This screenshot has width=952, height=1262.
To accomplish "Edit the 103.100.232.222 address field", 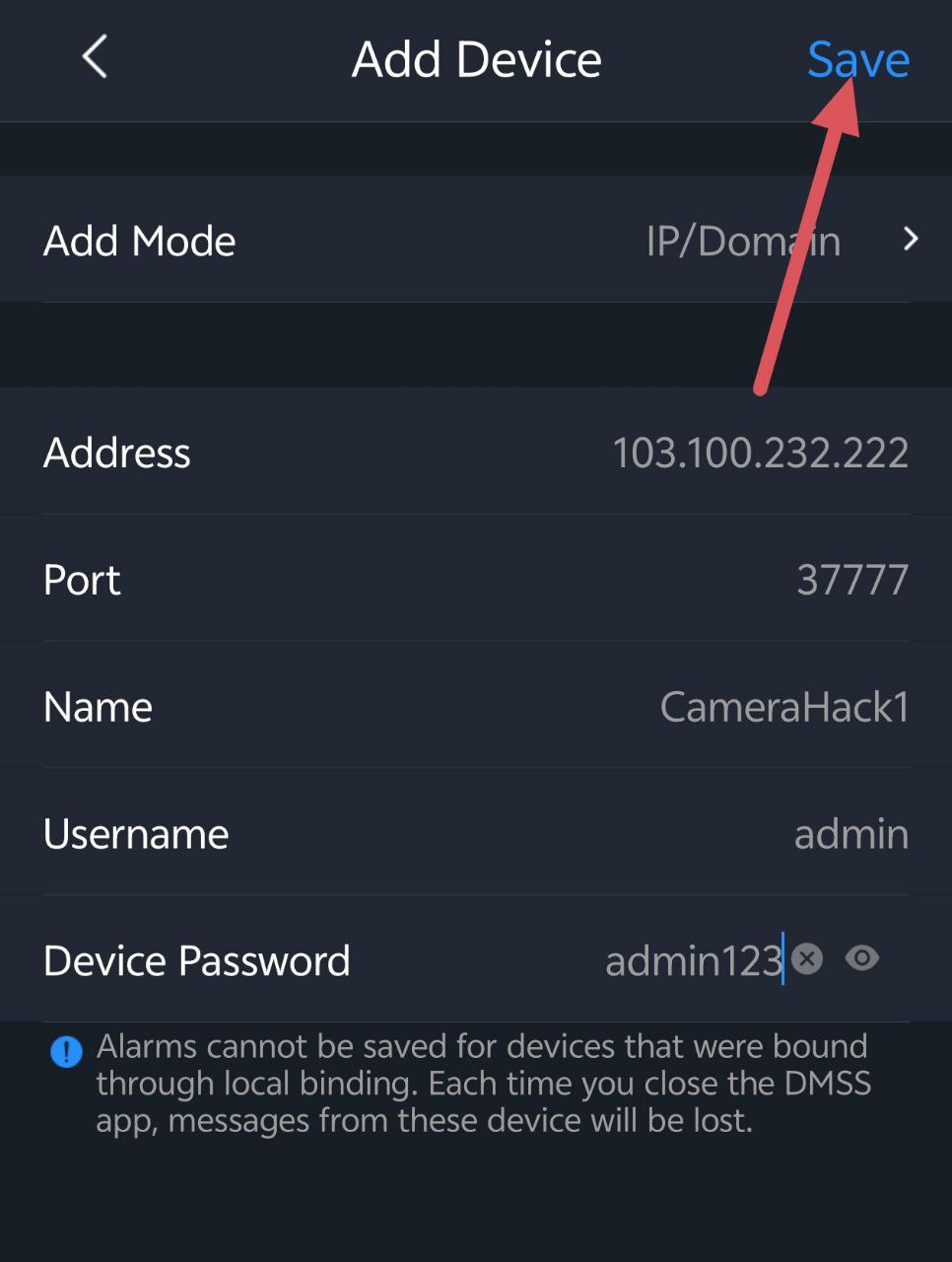I will 760,453.
